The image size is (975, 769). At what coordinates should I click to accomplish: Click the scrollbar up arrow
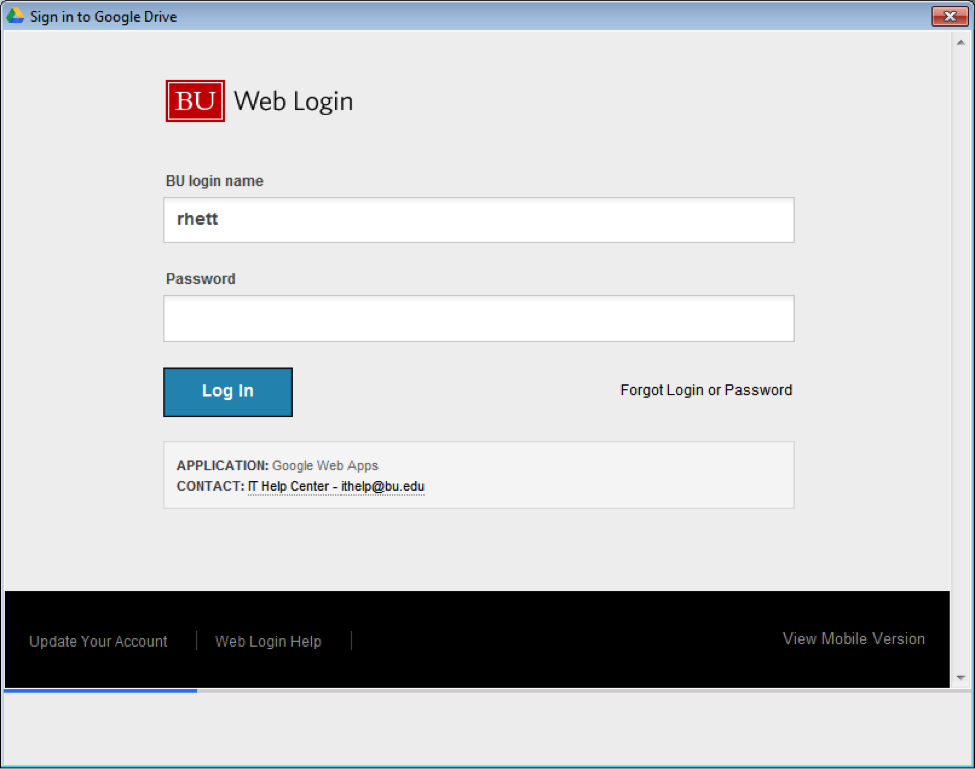[961, 39]
